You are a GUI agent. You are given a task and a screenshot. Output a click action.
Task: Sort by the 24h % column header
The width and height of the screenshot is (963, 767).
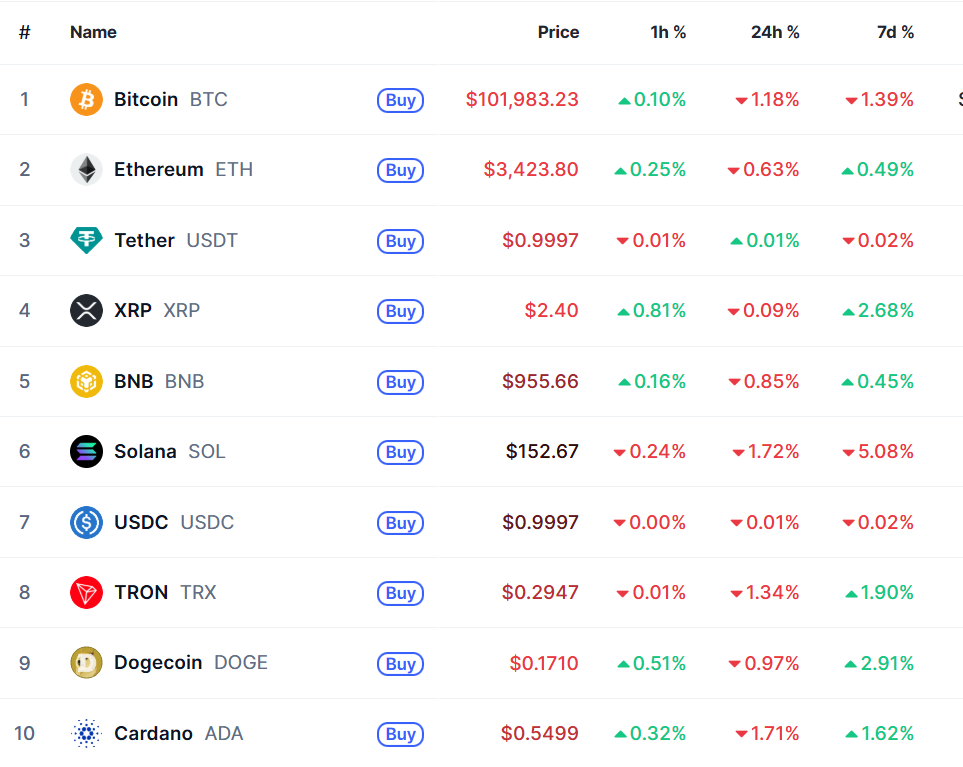click(775, 32)
